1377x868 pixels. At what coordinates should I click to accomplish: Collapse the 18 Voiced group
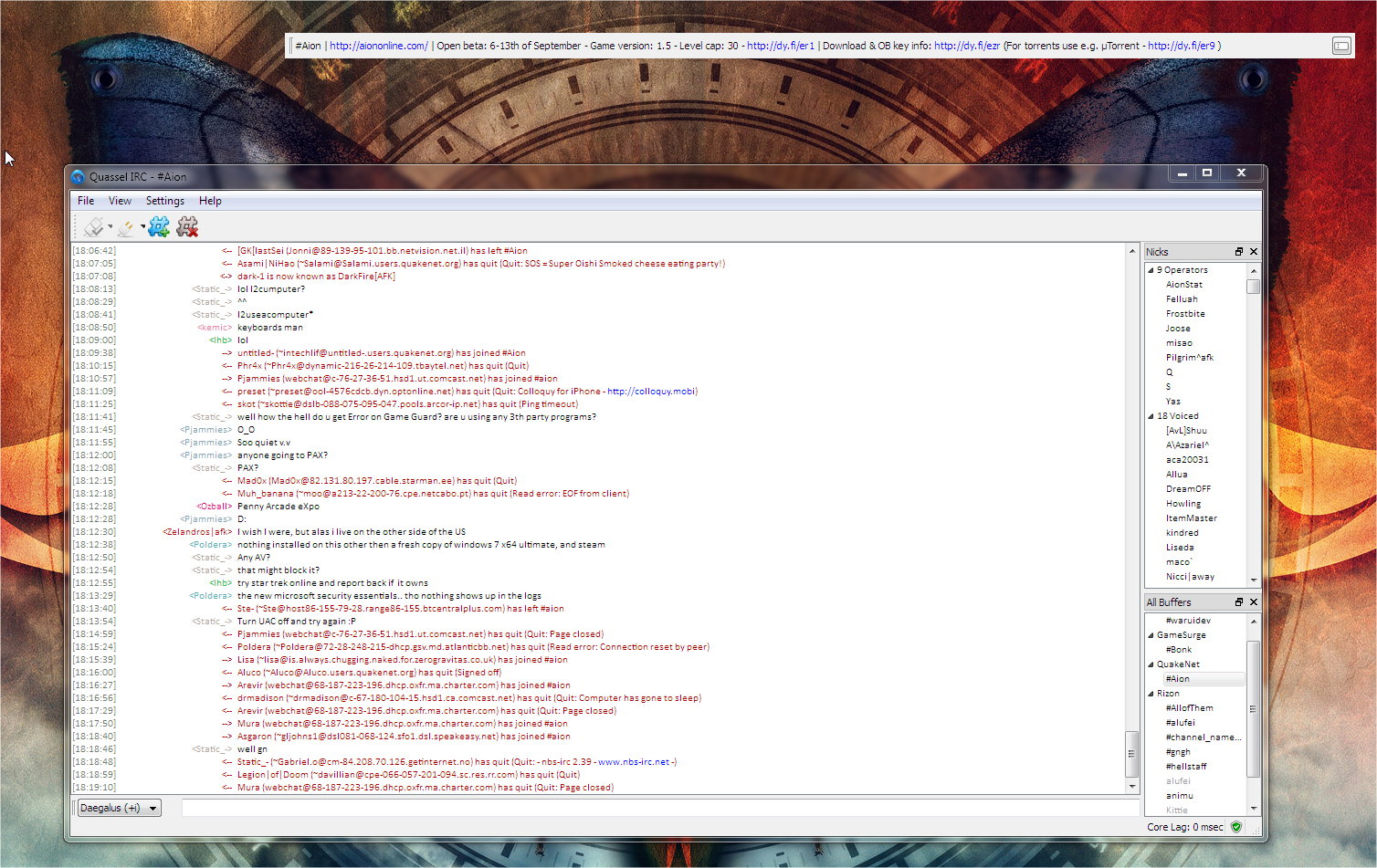tap(1151, 416)
